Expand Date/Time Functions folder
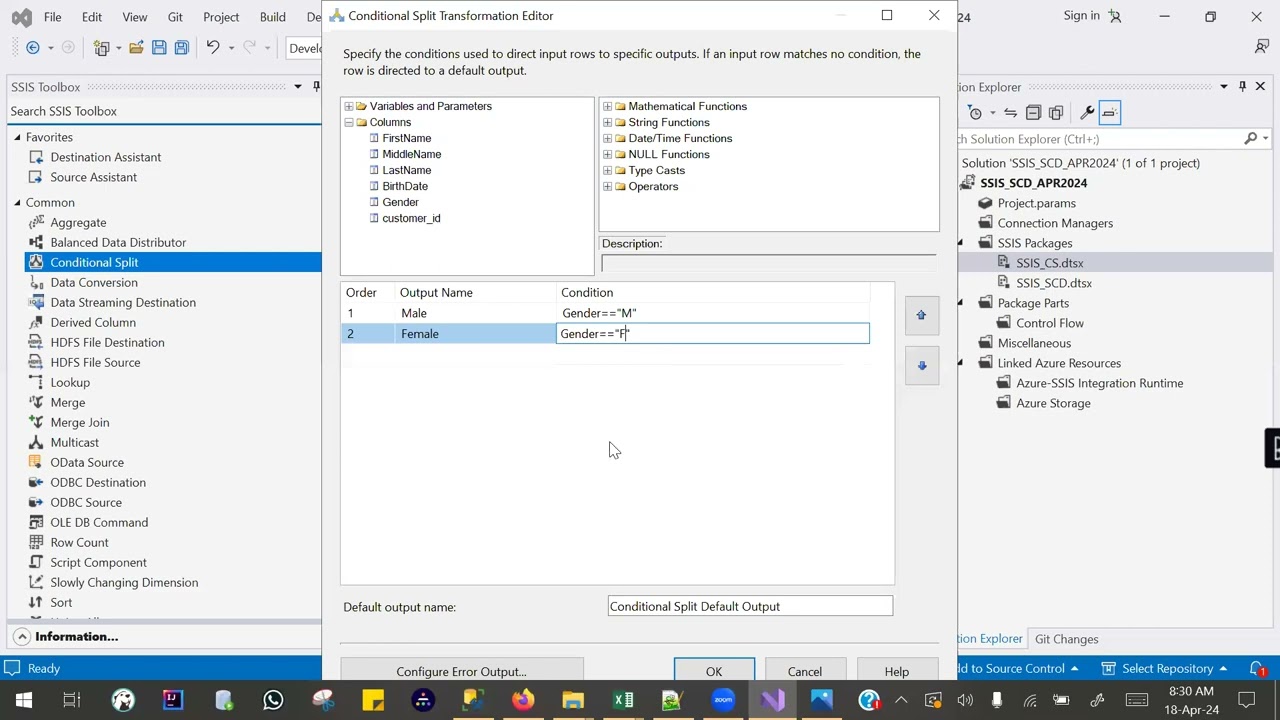The height and width of the screenshot is (720, 1280). (x=607, y=138)
